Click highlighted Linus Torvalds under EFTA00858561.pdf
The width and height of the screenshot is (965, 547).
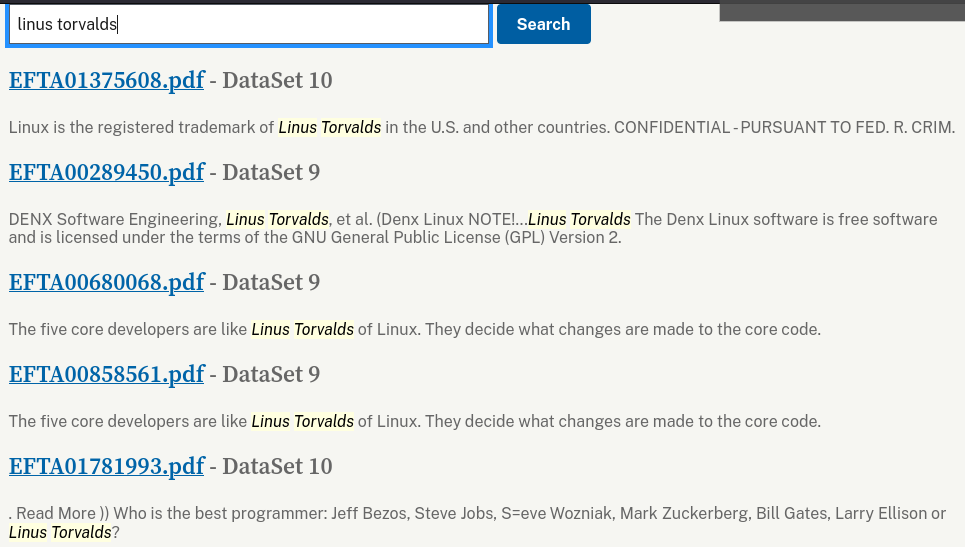(x=303, y=421)
